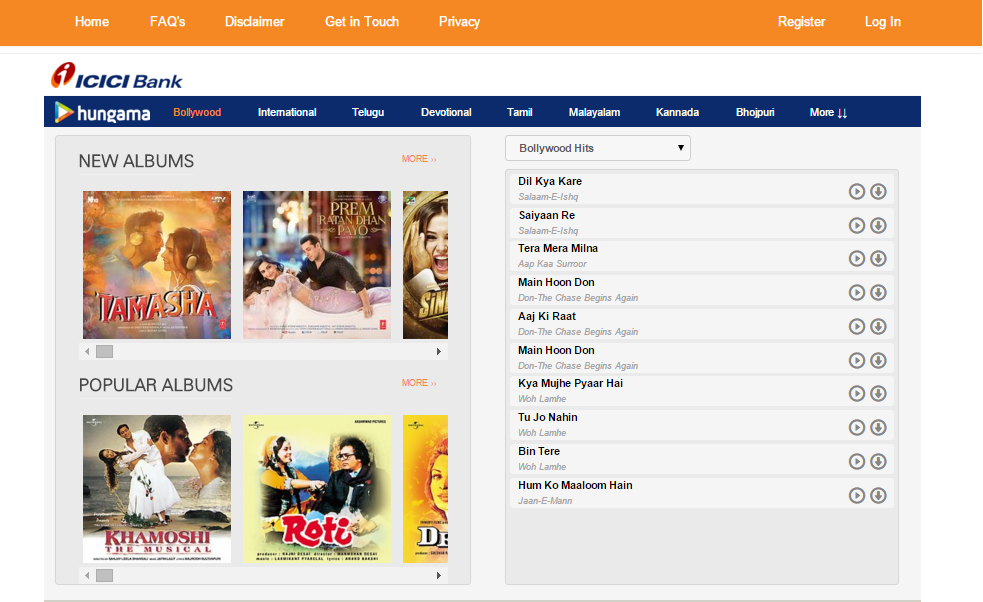The height and width of the screenshot is (602, 983).
Task: Open the Kannada category
Action: [677, 112]
